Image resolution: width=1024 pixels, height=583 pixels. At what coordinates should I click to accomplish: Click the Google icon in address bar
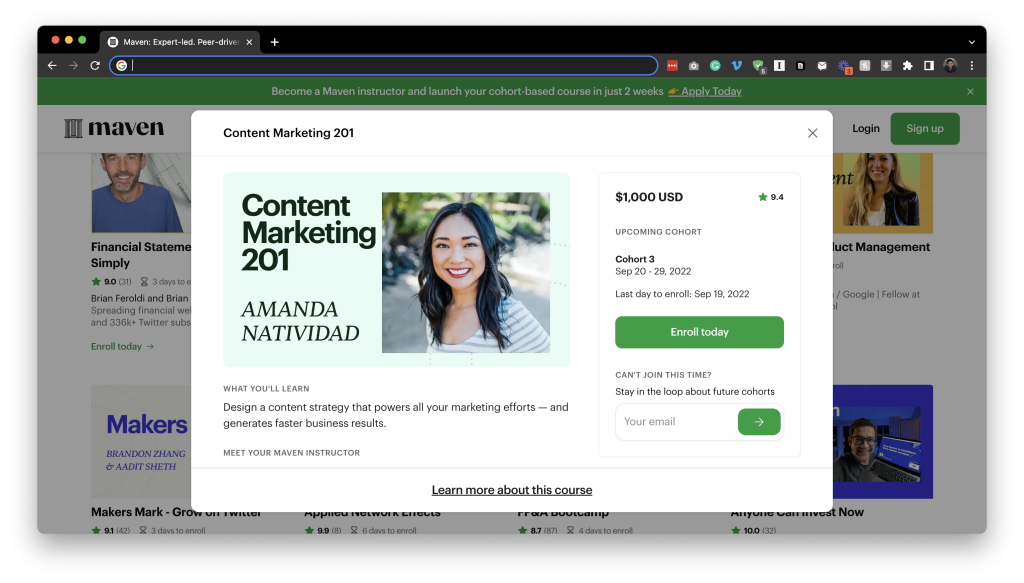(121, 65)
